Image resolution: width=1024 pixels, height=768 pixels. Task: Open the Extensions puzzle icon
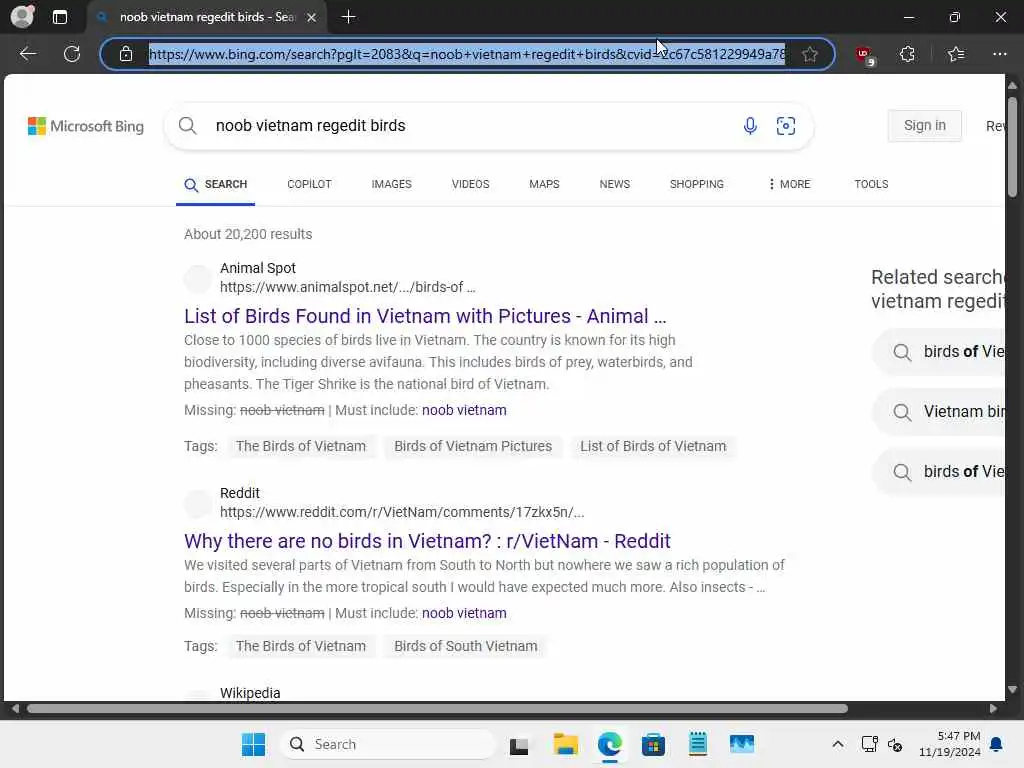coord(907,54)
